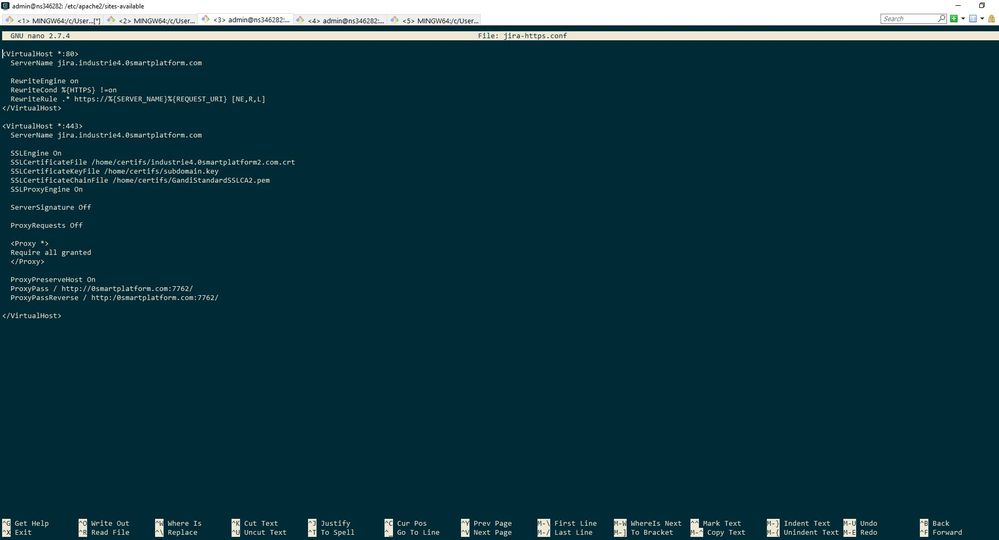Focus the Search input field
Viewport: 999px width, 540px height.
coord(909,18)
